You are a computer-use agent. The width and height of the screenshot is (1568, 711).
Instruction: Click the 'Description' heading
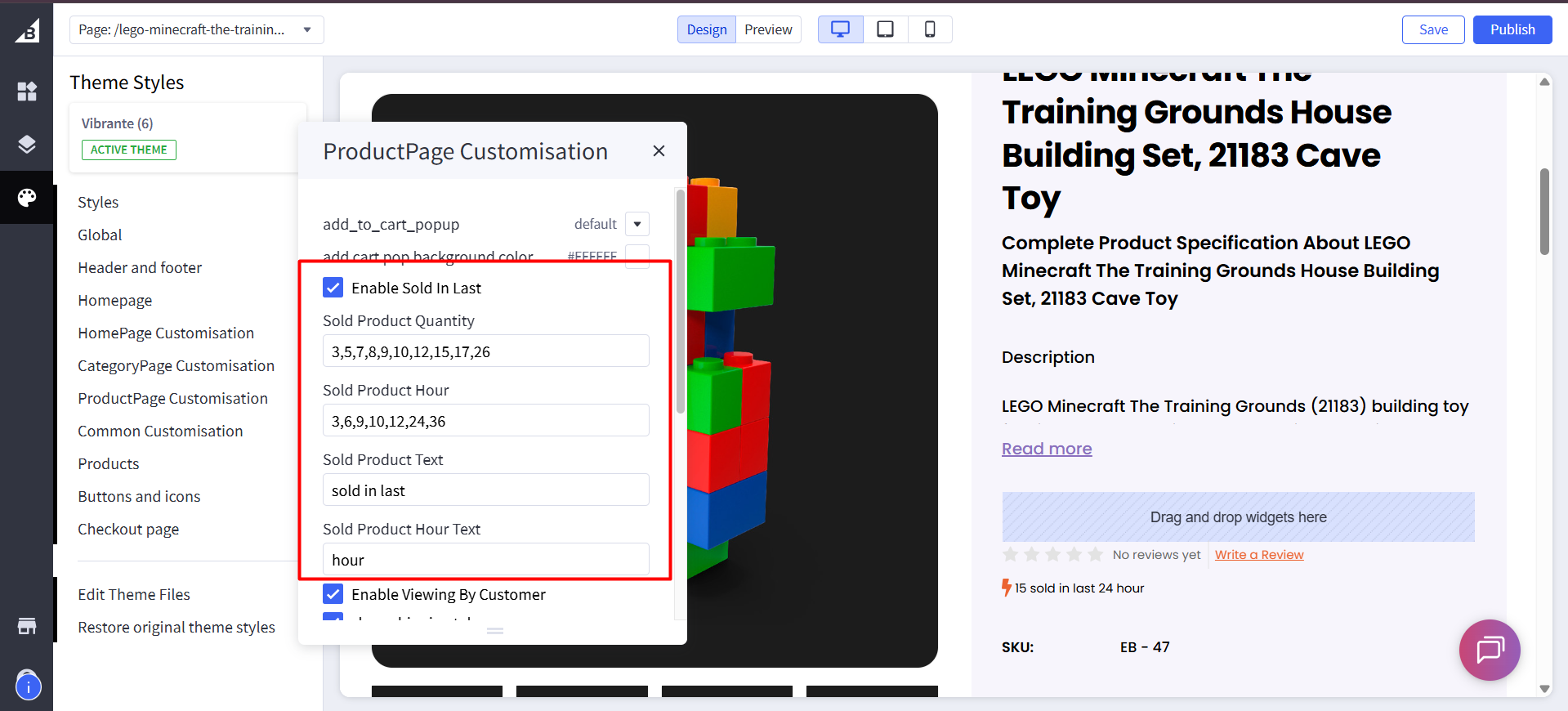[1048, 357]
